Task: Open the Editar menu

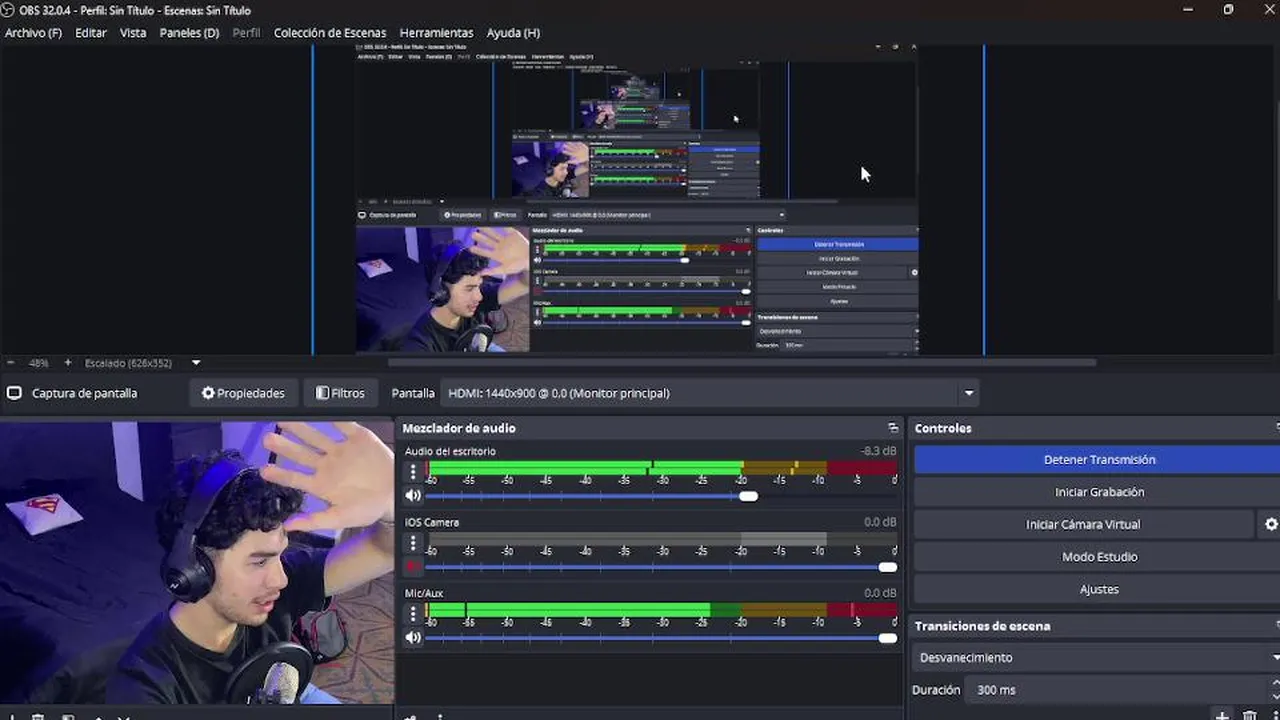Action: (91, 33)
